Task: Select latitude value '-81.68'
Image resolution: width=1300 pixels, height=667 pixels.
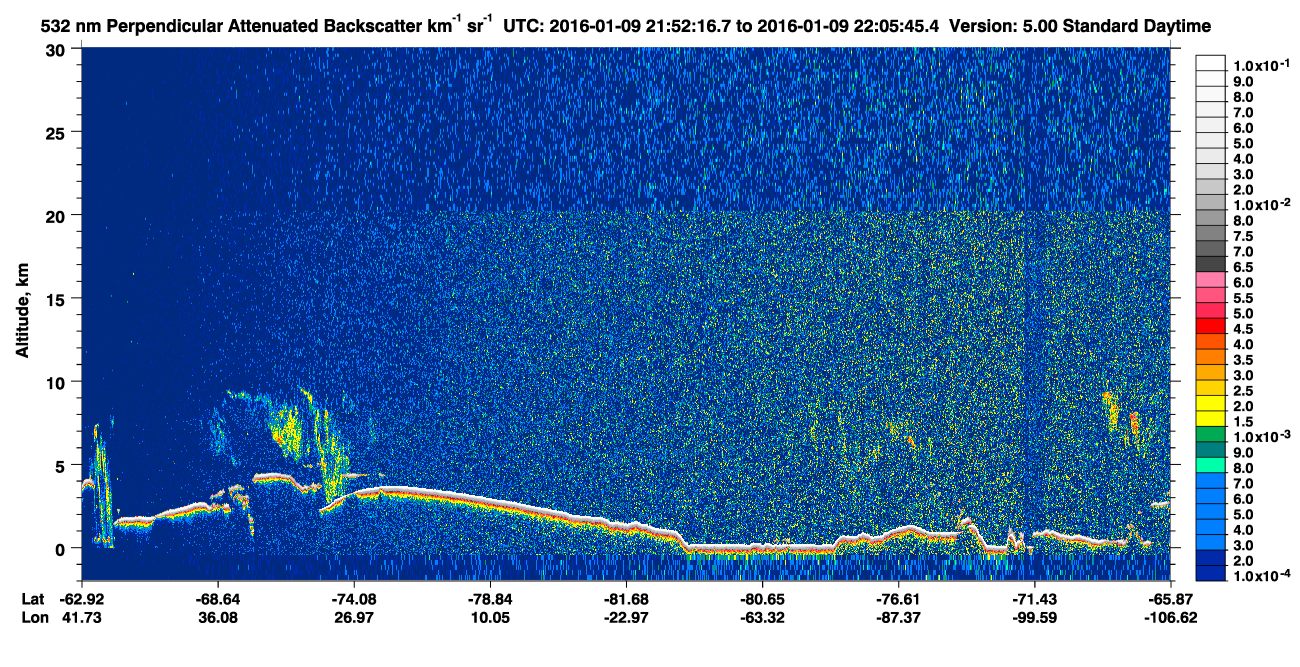Action: tap(626, 599)
